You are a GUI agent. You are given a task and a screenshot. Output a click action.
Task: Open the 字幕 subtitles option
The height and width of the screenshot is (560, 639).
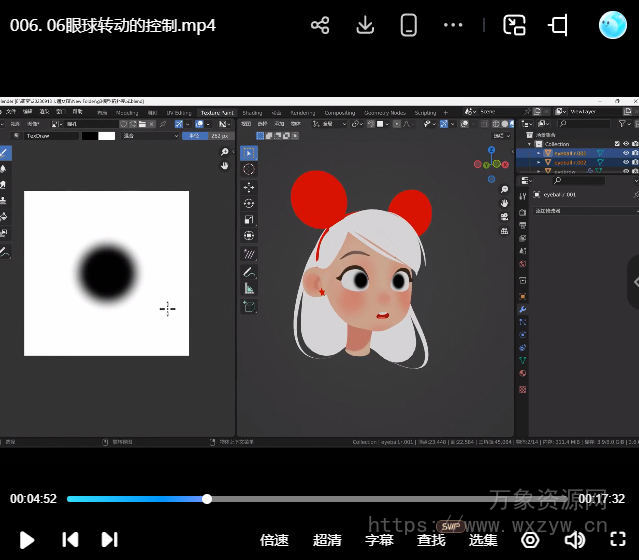point(379,540)
